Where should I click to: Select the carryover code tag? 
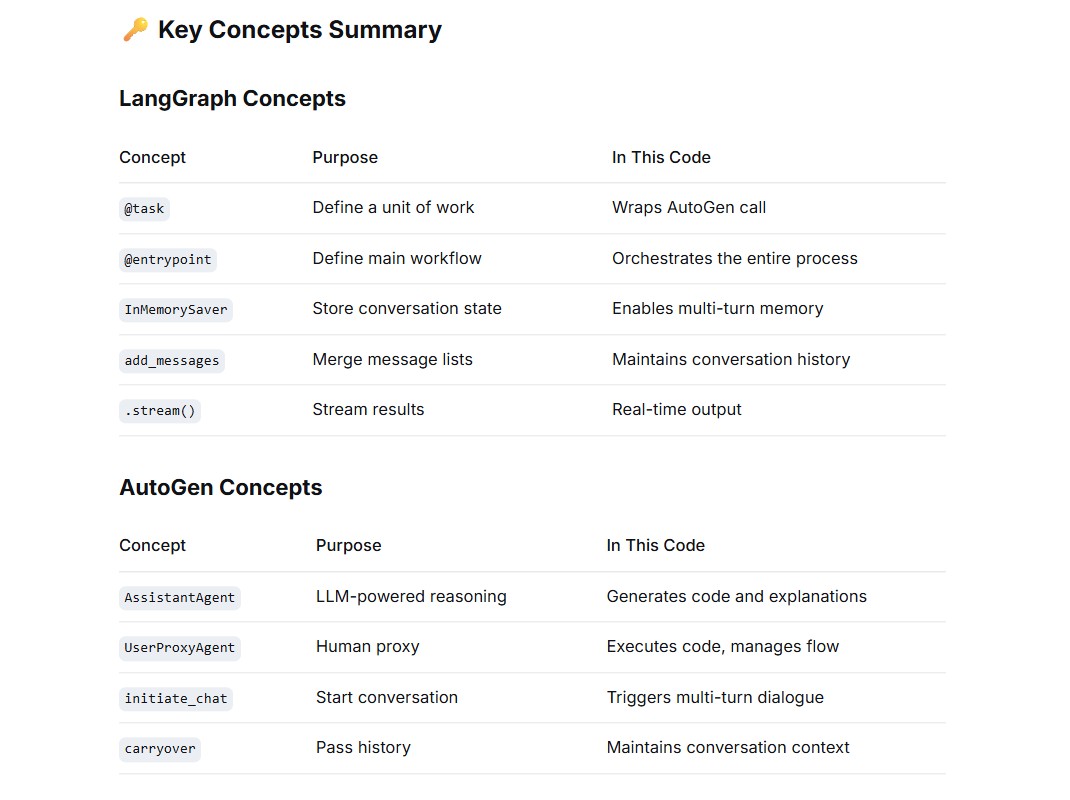pos(160,749)
